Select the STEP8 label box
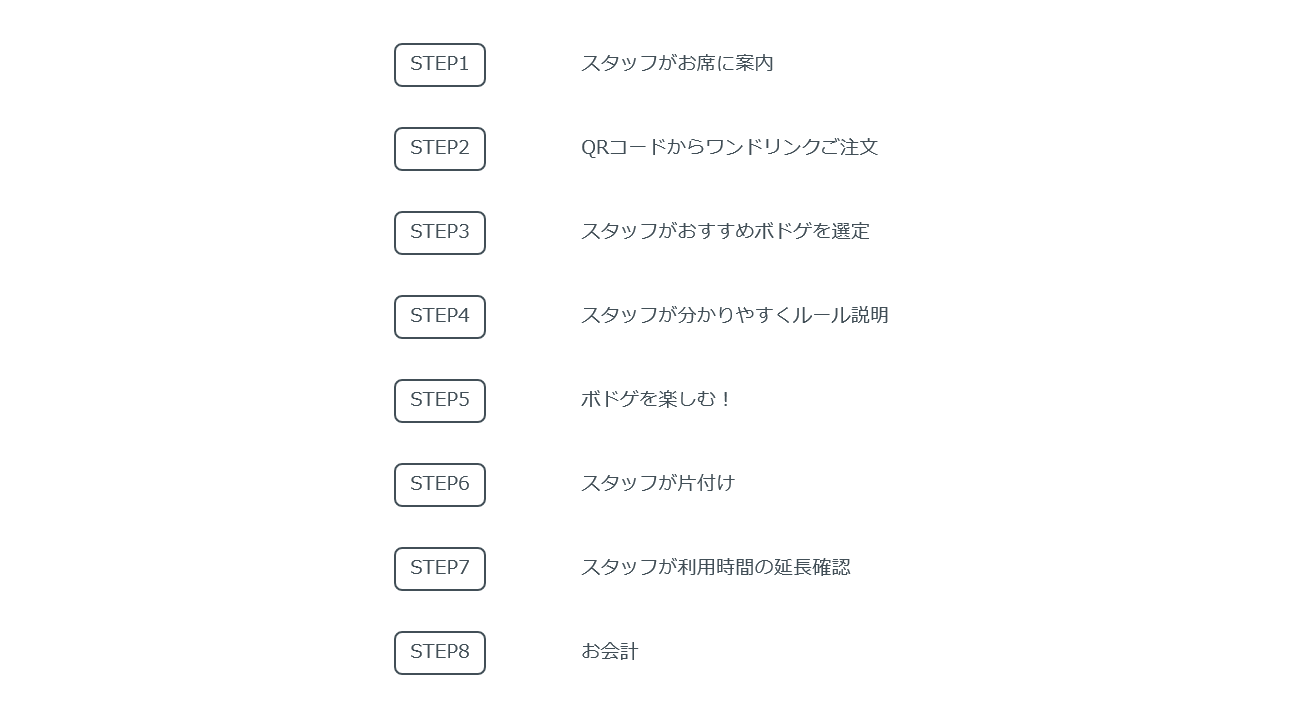The height and width of the screenshot is (718, 1297). (440, 653)
